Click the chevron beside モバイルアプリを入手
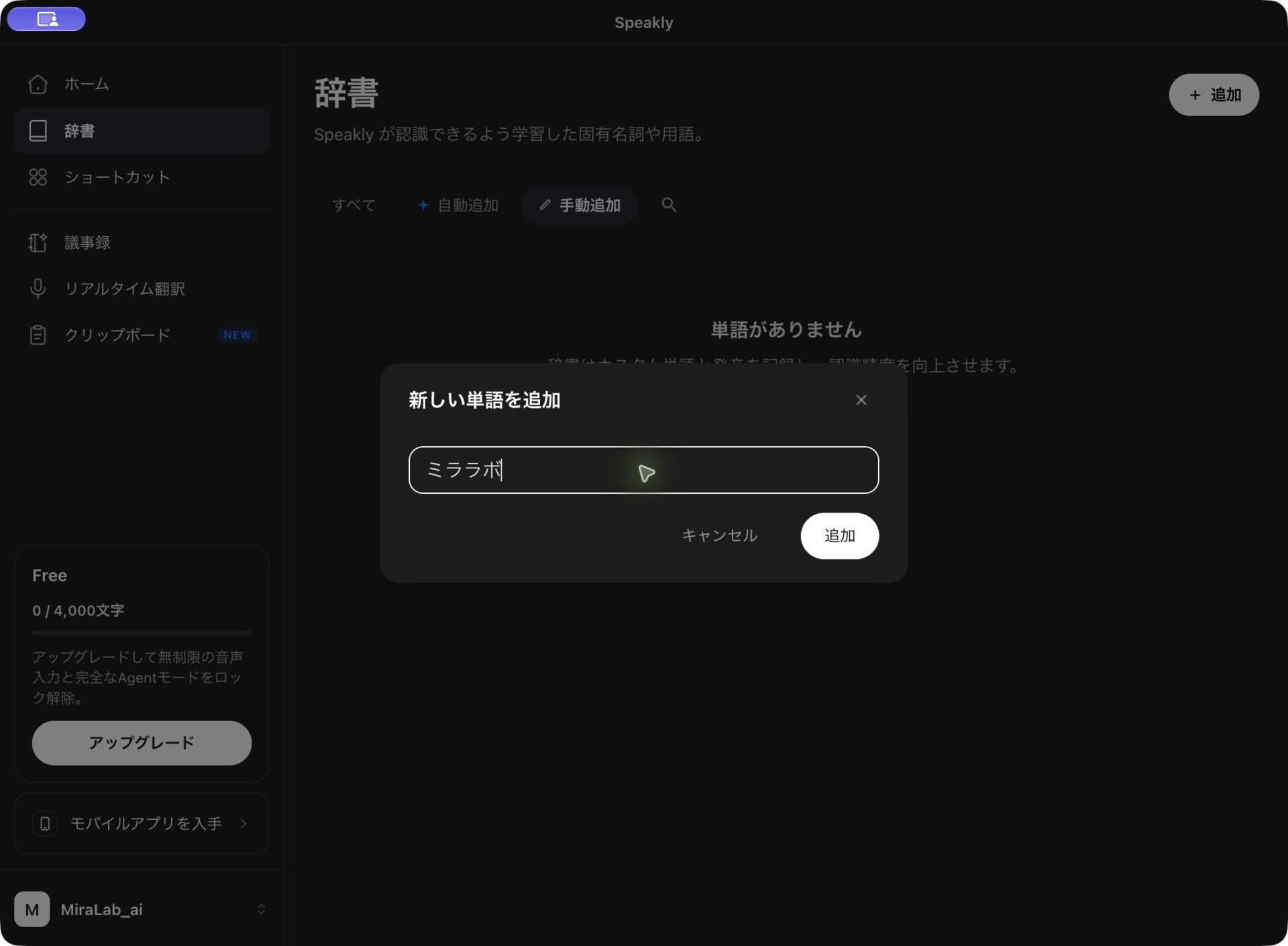The width and height of the screenshot is (1288, 946). tap(244, 823)
